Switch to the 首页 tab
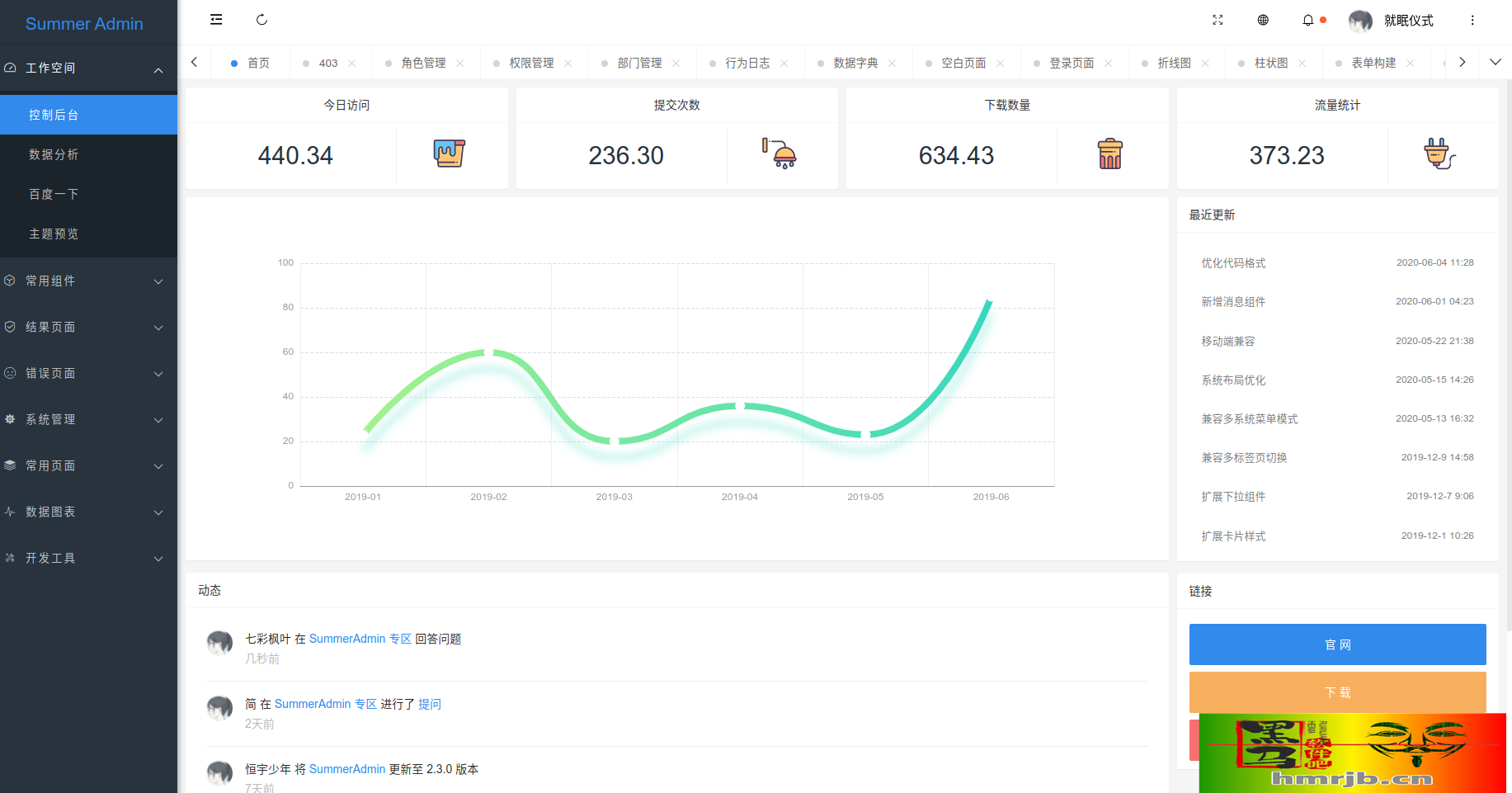1512x793 pixels. 250,63
